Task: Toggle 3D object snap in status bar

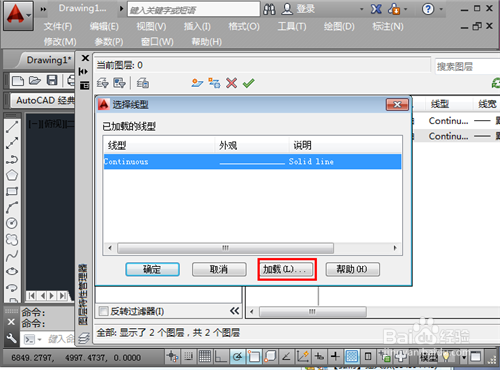Action: tap(270, 357)
